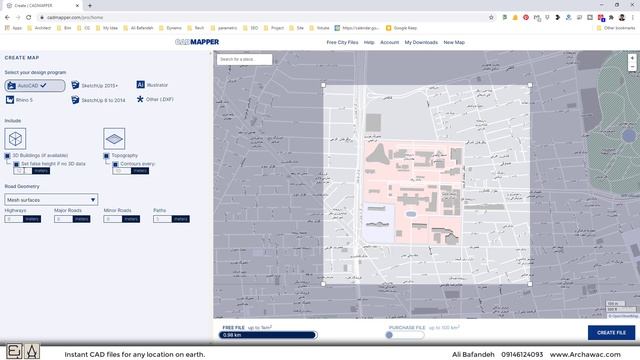Toggle Set false height checkbox
This screenshot has height=360, width=640.
point(16,164)
